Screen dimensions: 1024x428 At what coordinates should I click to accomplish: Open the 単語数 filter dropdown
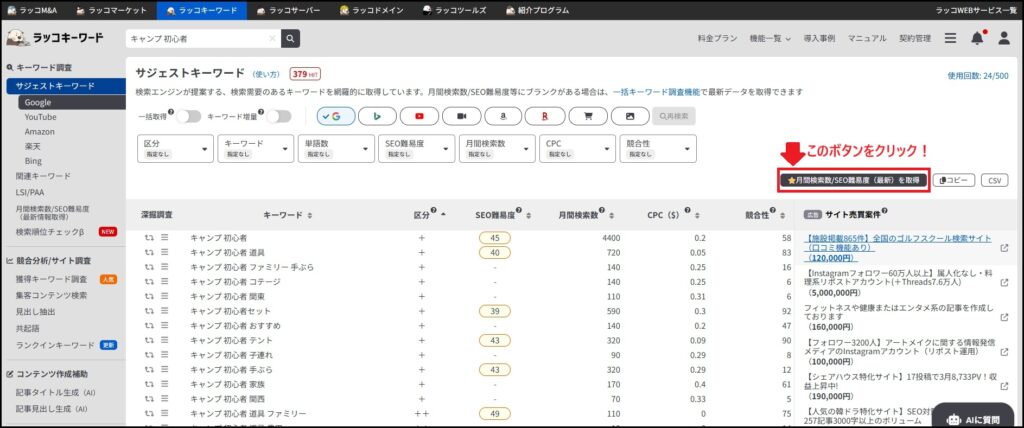pyautogui.click(x=336, y=148)
